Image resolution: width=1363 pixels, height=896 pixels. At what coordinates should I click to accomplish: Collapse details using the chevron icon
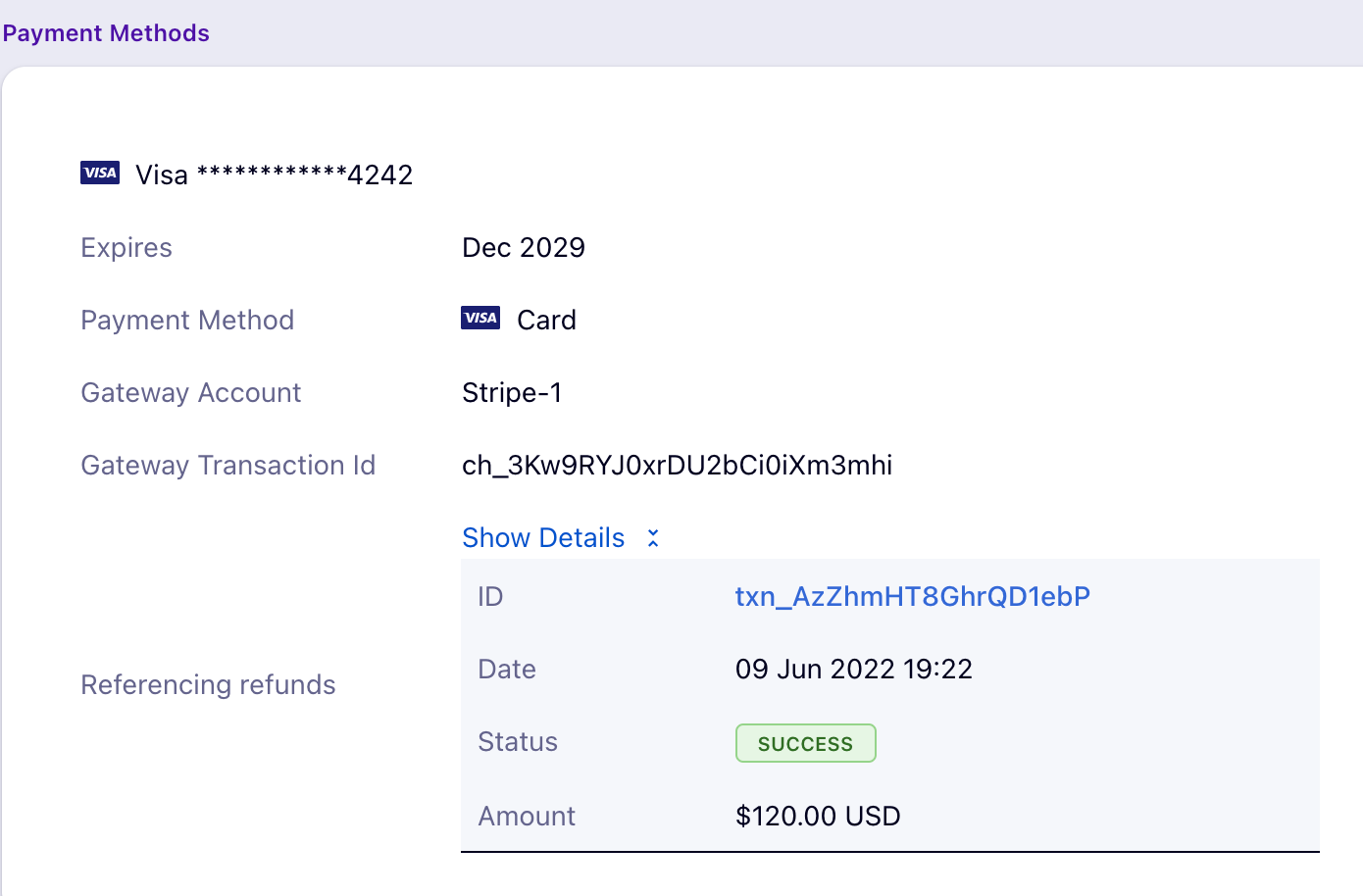(x=653, y=538)
